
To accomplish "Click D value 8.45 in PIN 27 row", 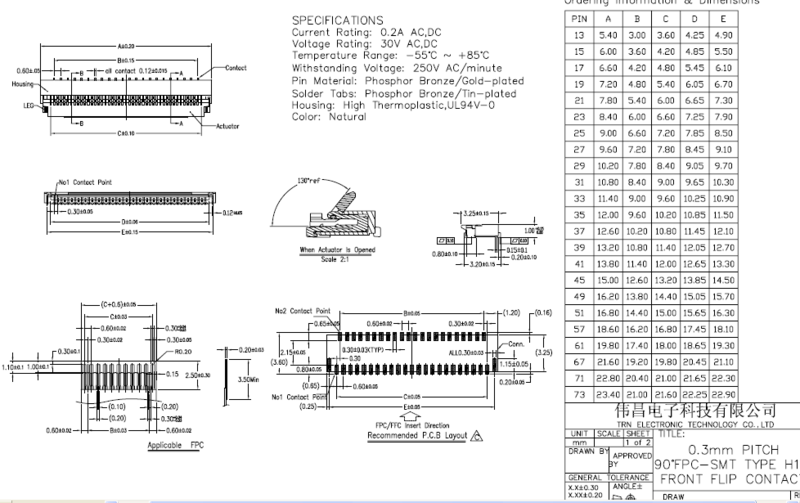I will coord(694,149).
